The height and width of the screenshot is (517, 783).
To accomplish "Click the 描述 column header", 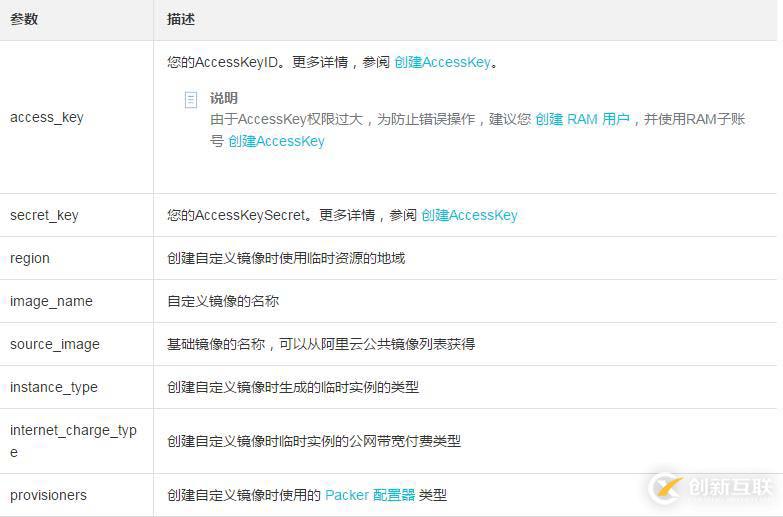I will click(x=181, y=19).
